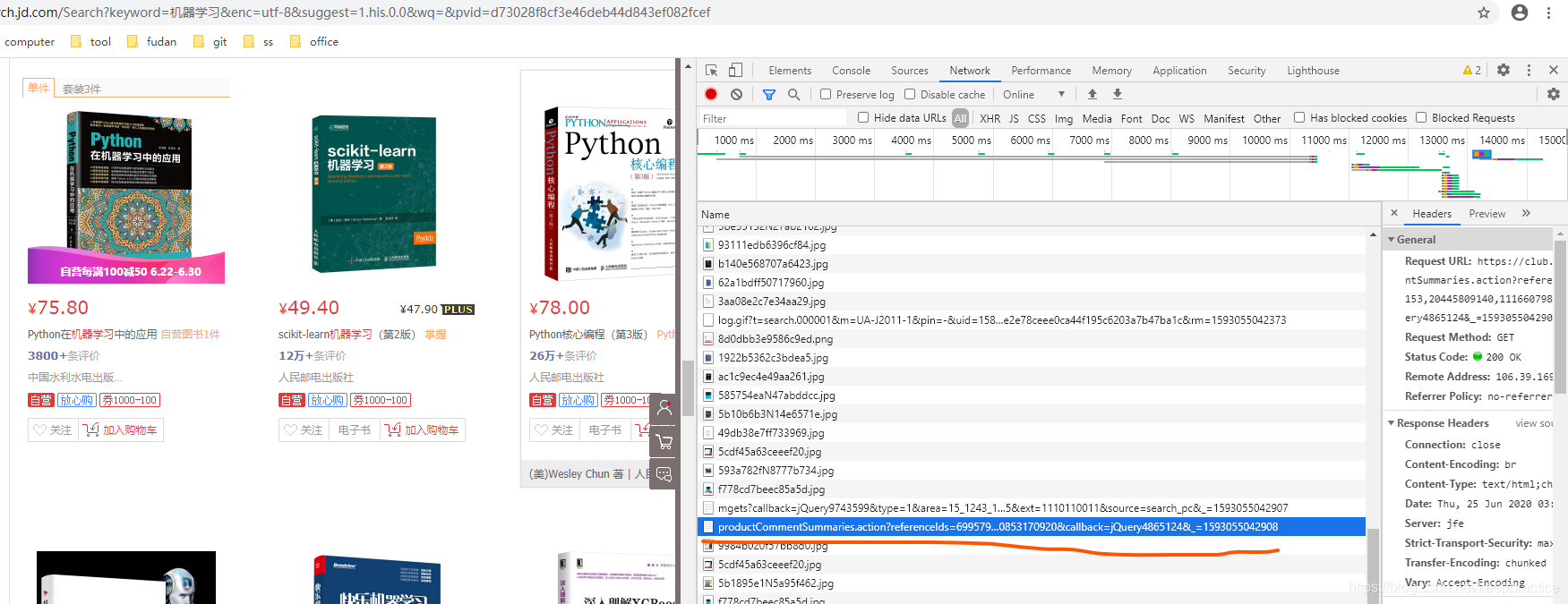Open DevTools three-dot menu
The height and width of the screenshot is (604, 1568).
pyautogui.click(x=1529, y=70)
